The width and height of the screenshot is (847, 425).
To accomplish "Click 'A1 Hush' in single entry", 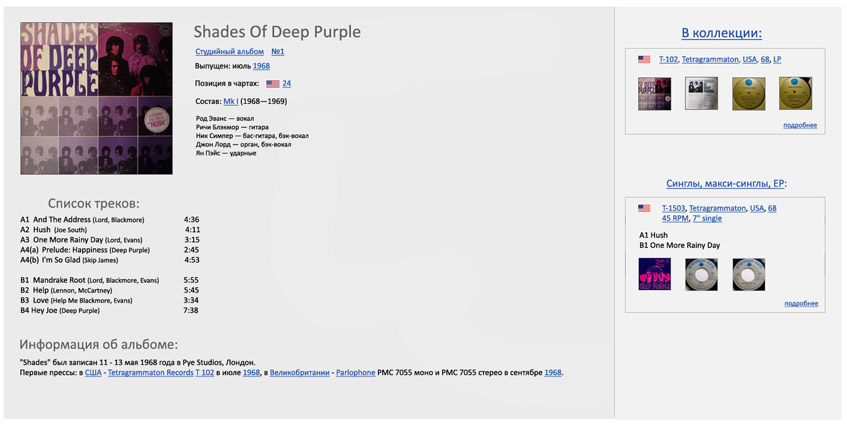I will point(653,235).
